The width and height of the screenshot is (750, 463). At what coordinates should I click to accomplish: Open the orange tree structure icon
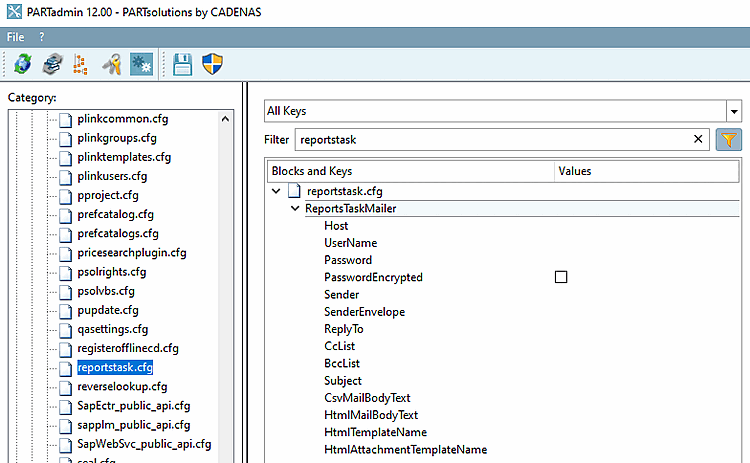point(82,65)
